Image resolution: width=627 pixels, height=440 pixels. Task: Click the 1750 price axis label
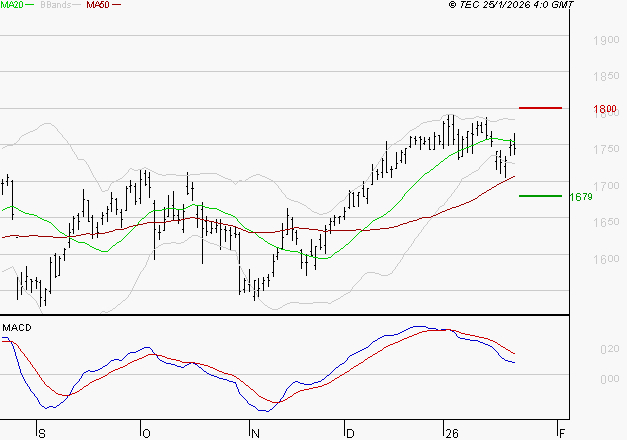click(606, 149)
